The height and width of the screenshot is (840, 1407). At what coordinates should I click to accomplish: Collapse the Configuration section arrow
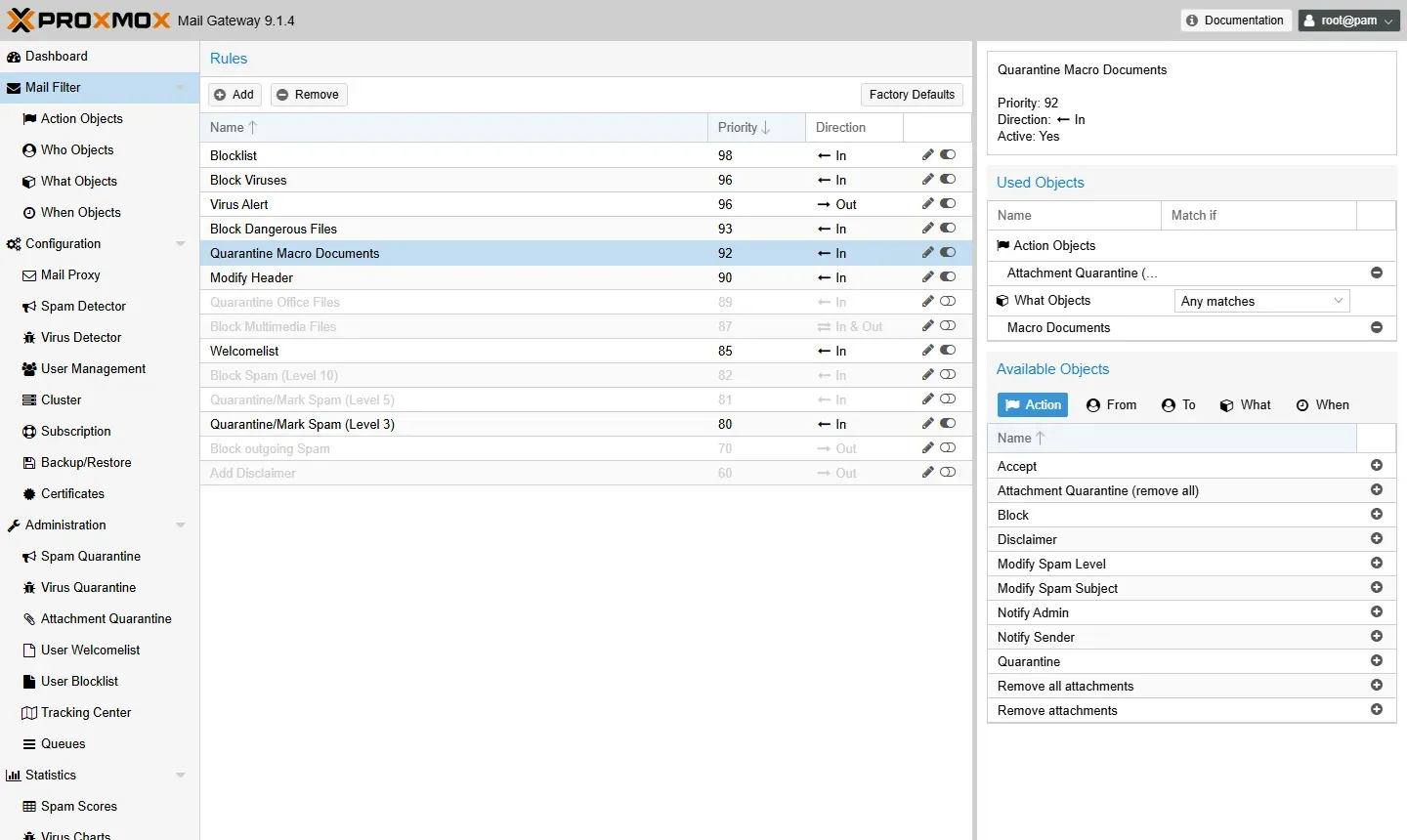(181, 244)
